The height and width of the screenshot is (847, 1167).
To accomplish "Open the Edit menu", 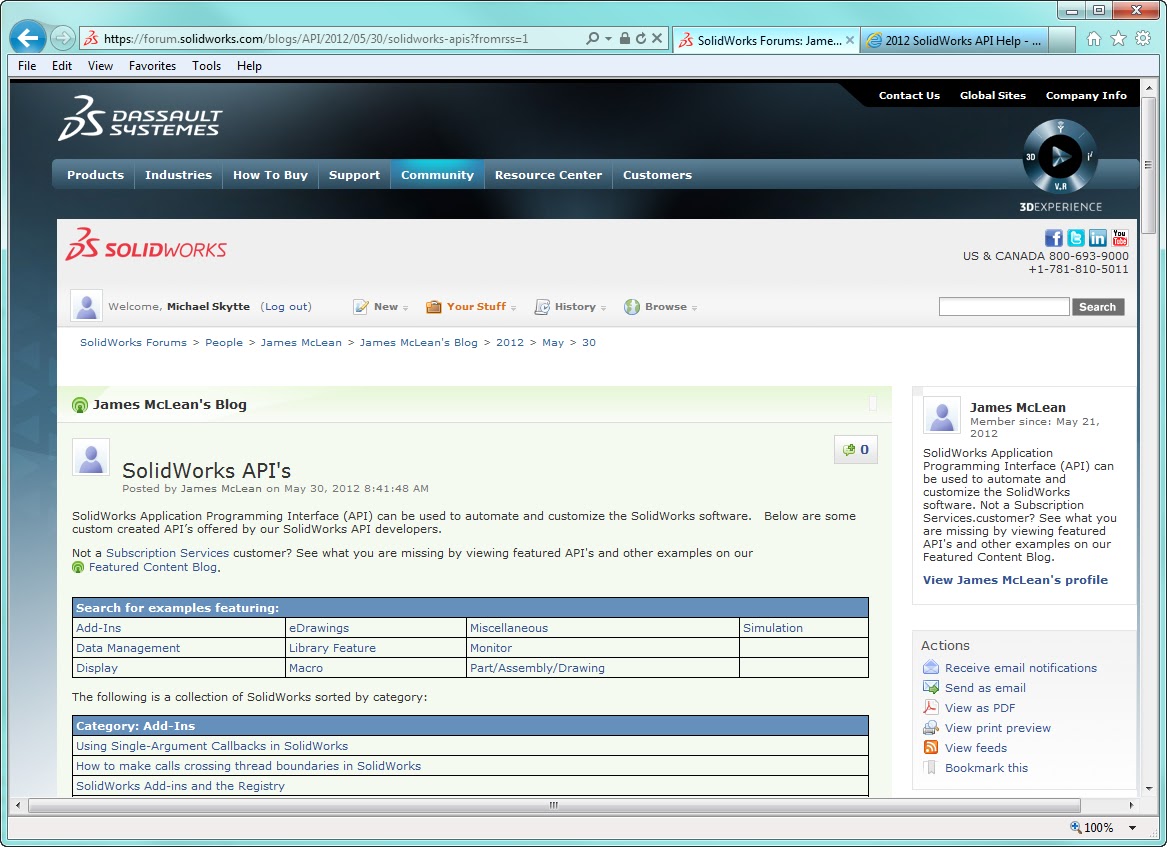I will coord(62,65).
